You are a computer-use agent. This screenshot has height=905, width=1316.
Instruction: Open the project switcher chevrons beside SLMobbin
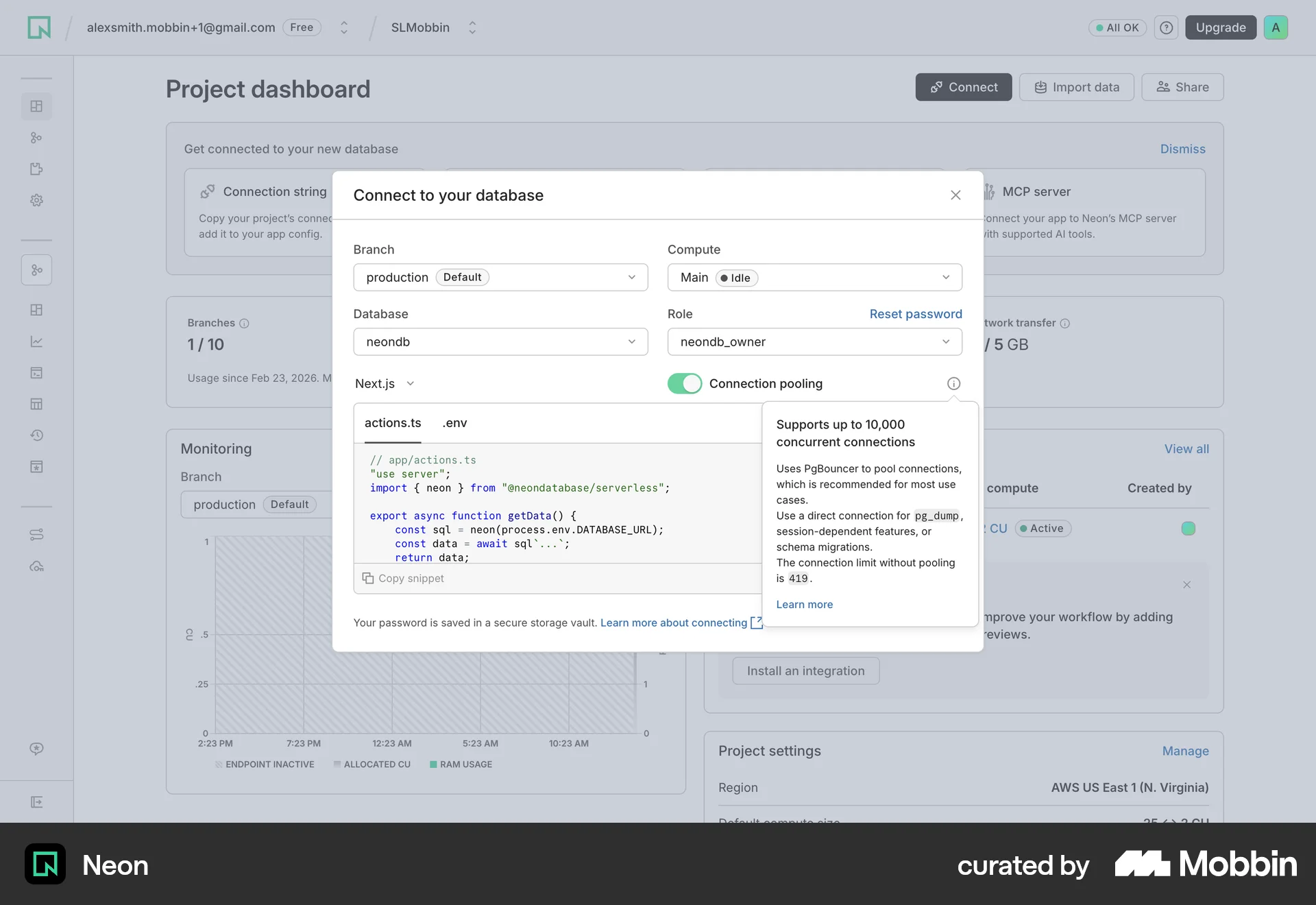click(472, 27)
